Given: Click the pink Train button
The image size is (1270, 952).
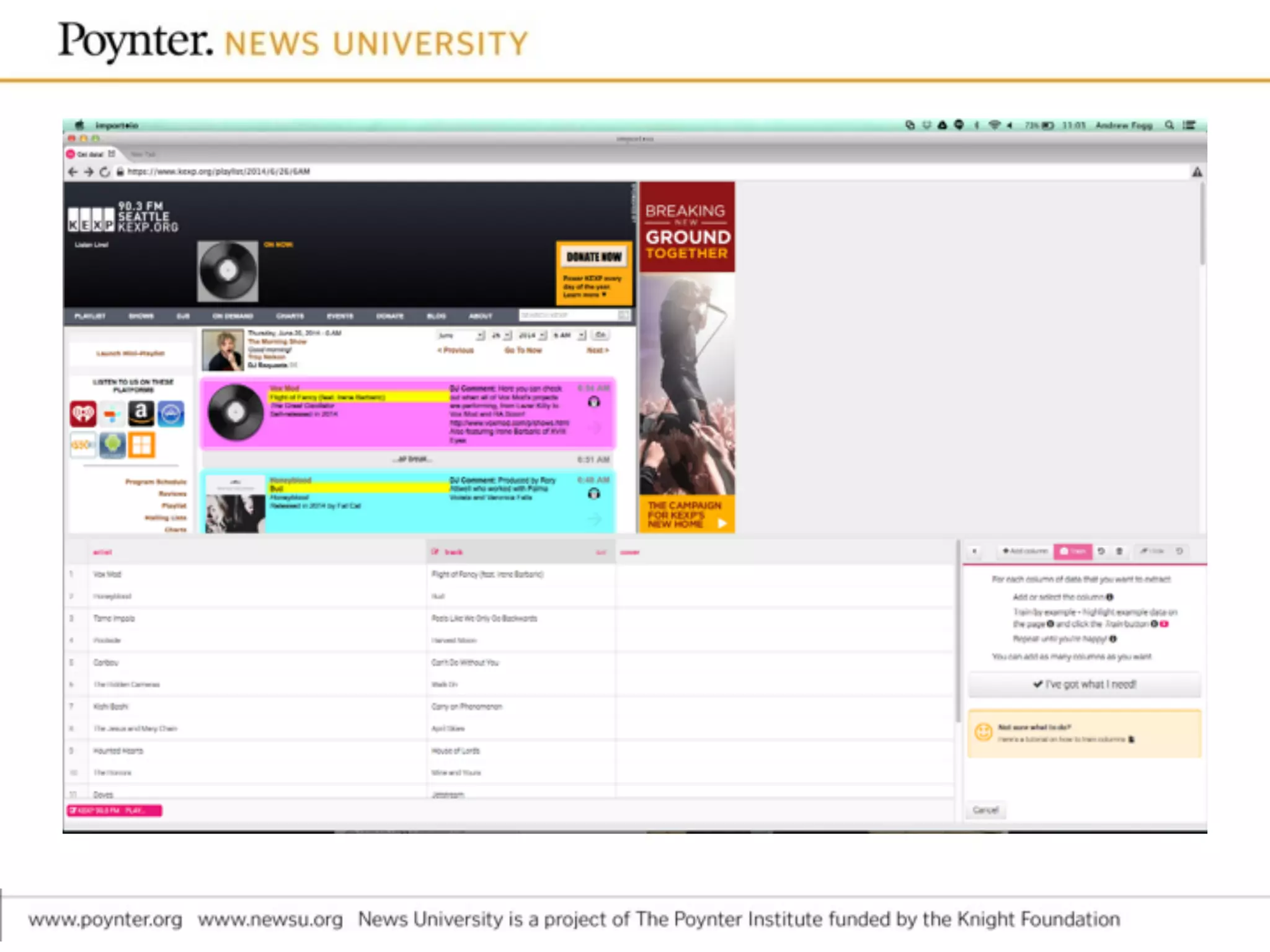Looking at the screenshot, I should coord(1073,551).
